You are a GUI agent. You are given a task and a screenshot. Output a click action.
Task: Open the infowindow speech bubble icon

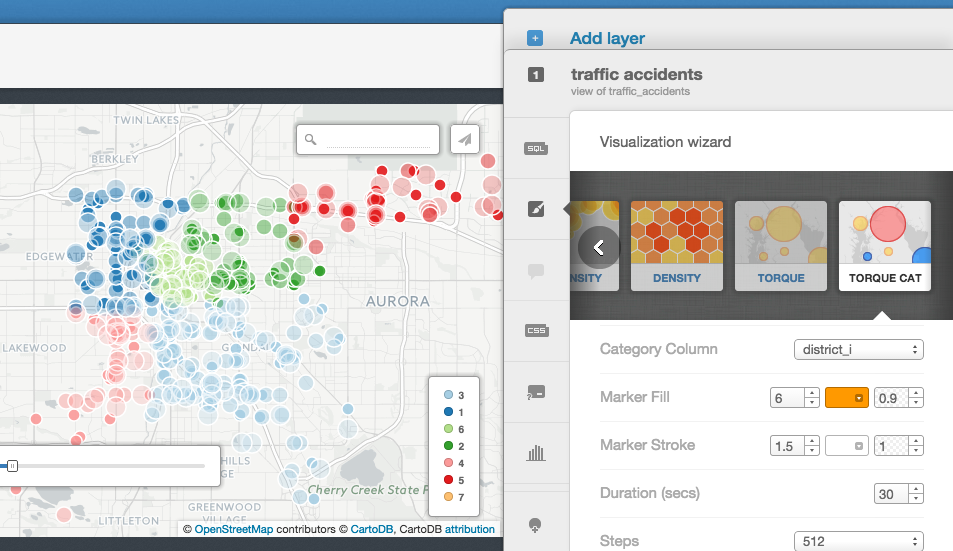tap(536, 271)
